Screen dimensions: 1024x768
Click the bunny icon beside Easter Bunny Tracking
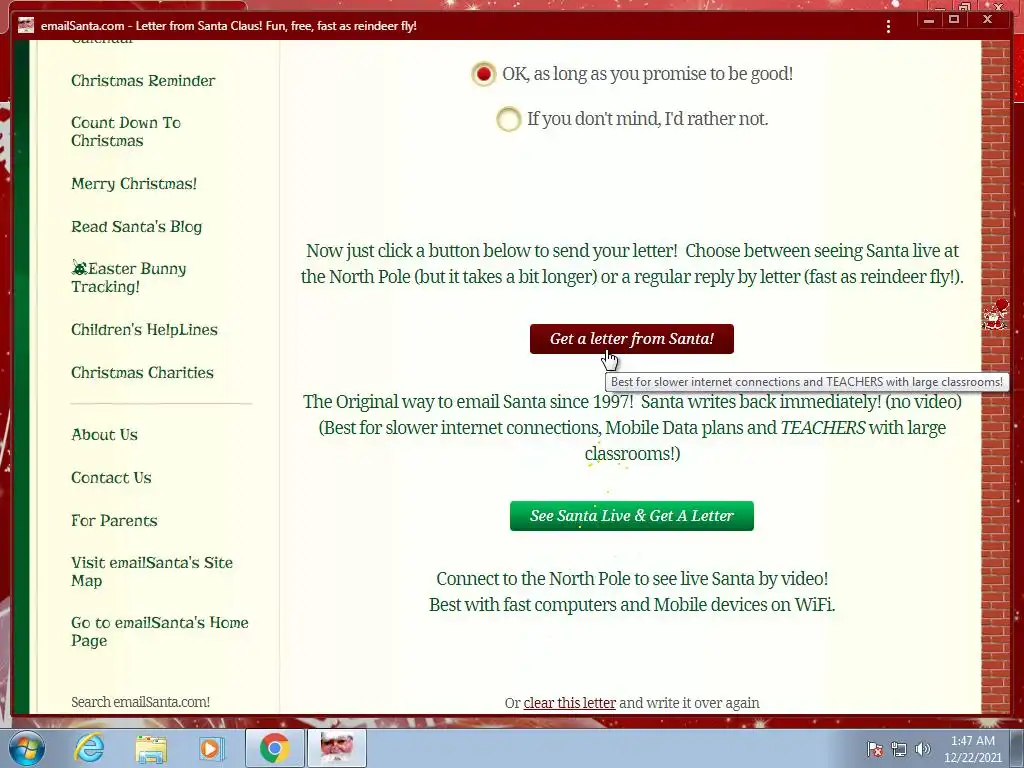point(79,268)
